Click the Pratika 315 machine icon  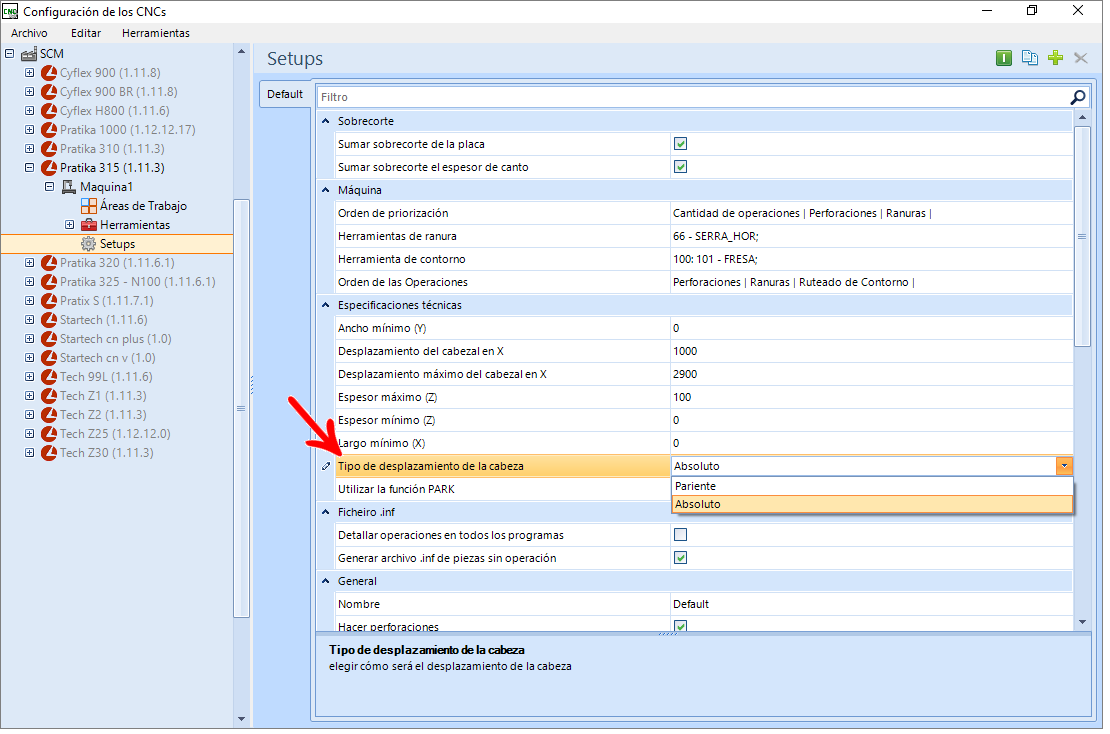pos(49,168)
